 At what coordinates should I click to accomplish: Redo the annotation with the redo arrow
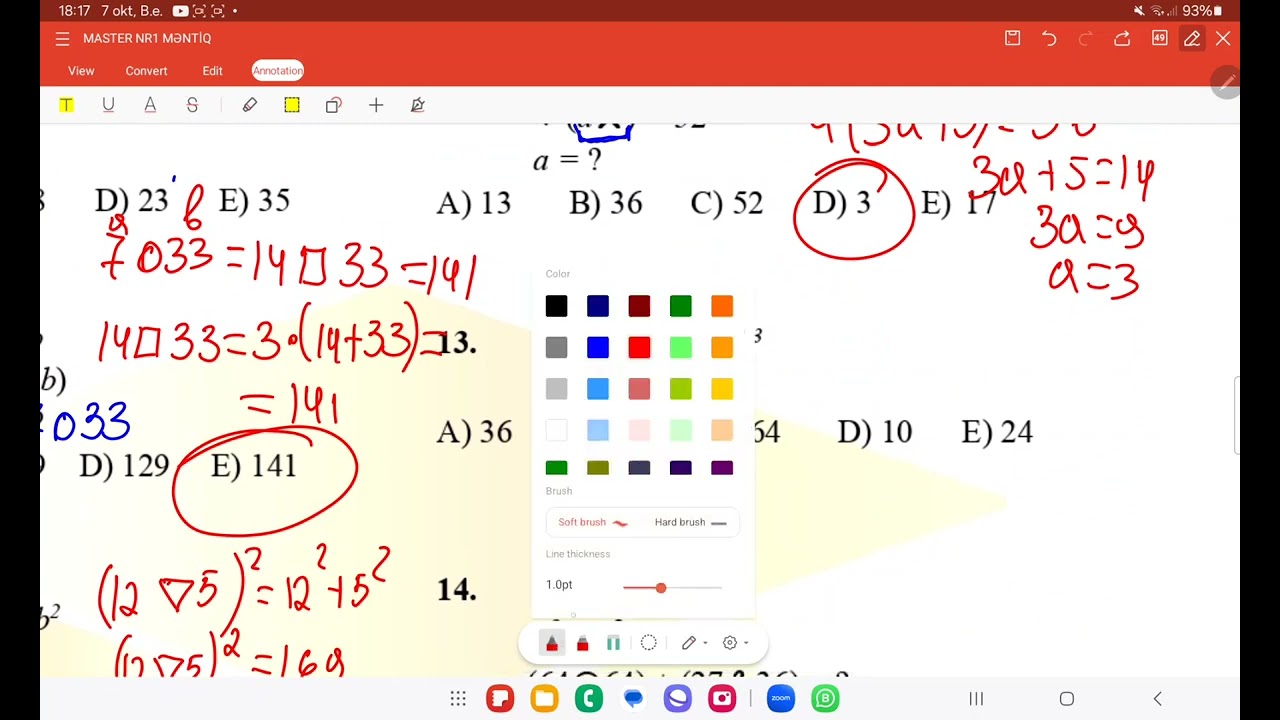pos(1086,38)
